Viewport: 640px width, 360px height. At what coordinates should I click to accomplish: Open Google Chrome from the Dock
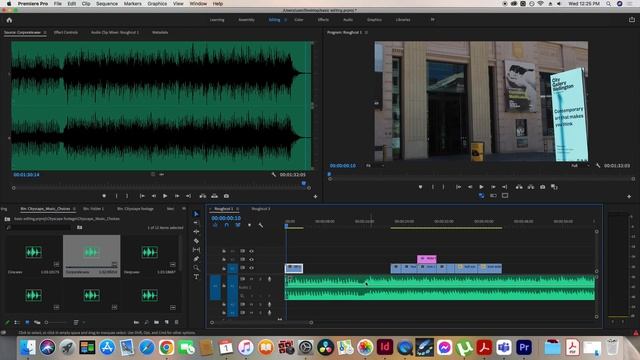166,347
